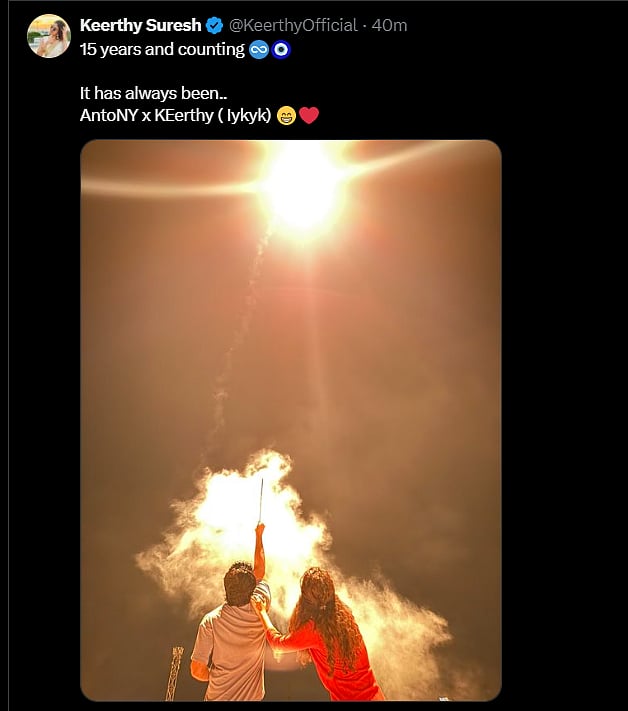The height and width of the screenshot is (711, 628).
Task: Click the red heart emoji
Action: point(309,116)
